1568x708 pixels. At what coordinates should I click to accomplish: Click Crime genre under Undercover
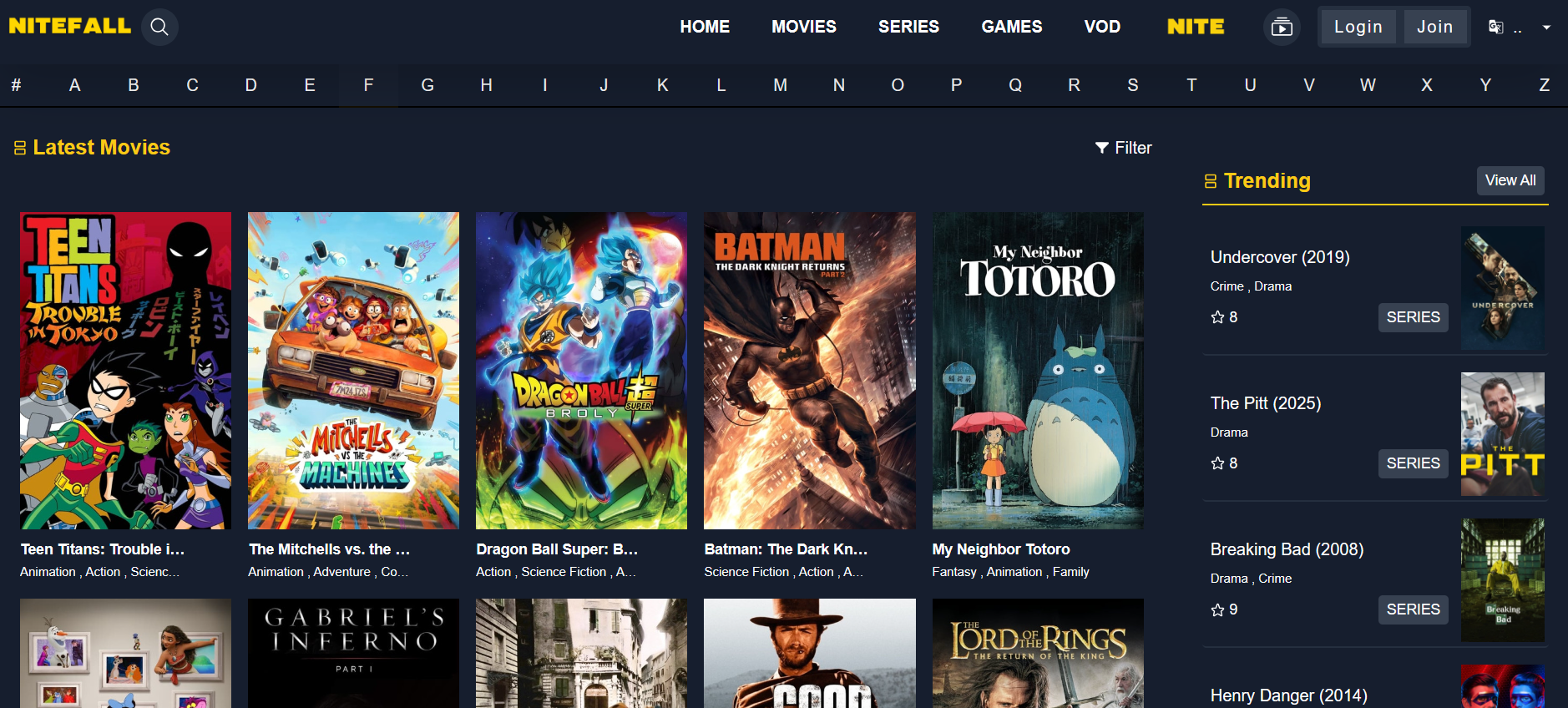point(1227,286)
